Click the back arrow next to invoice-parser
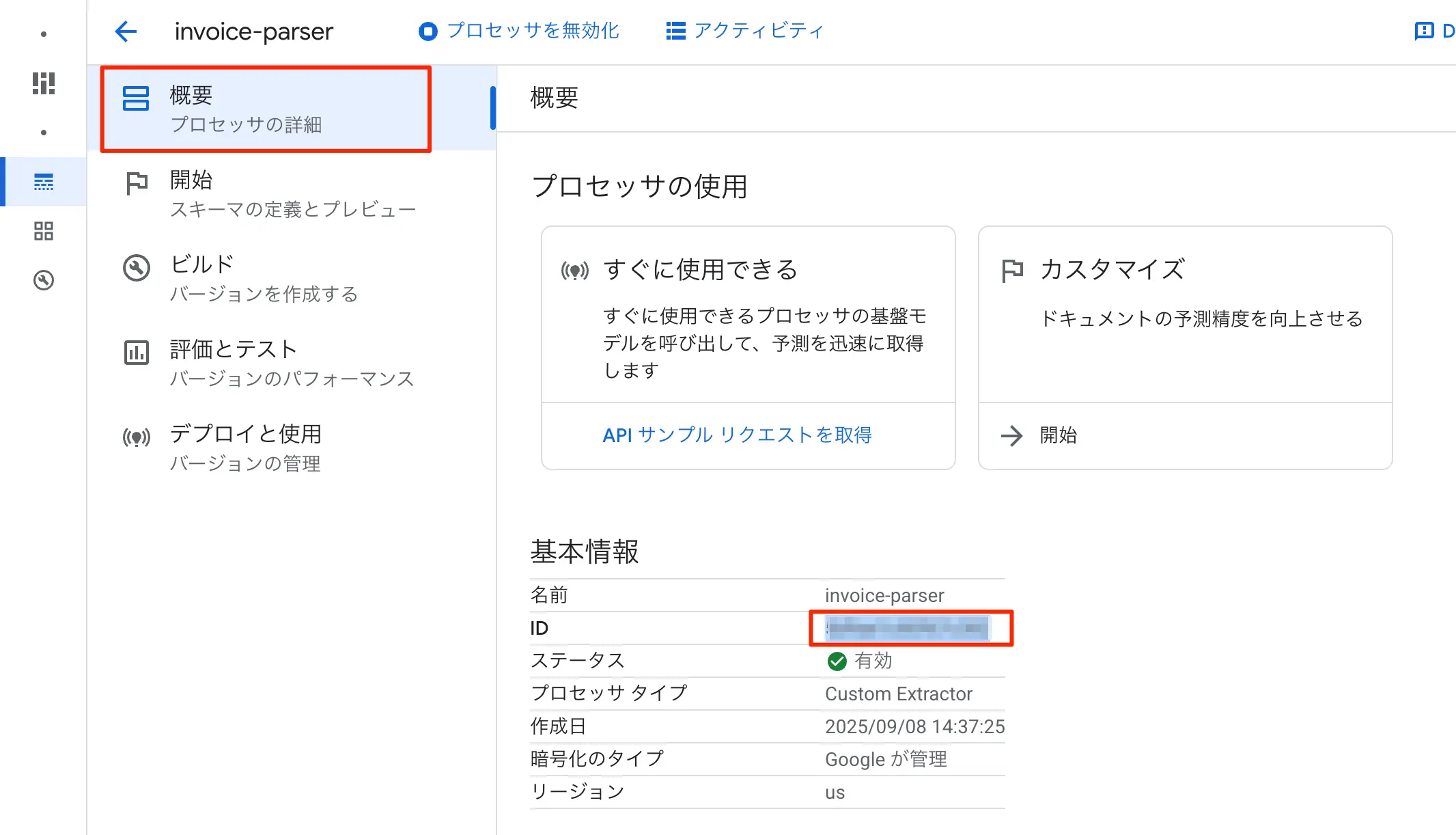This screenshot has width=1456, height=835. point(126,31)
